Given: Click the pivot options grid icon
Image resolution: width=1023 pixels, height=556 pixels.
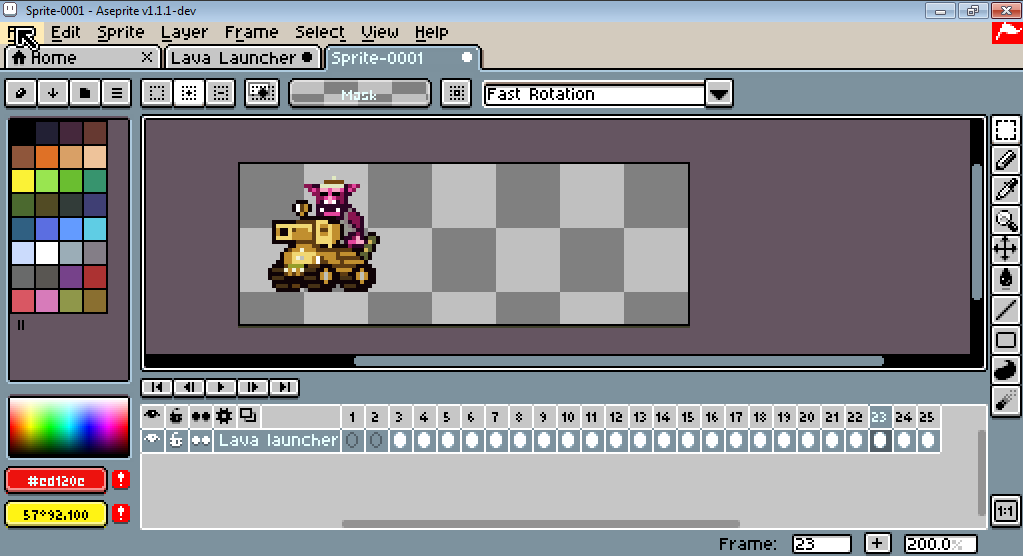Looking at the screenshot, I should 457,93.
